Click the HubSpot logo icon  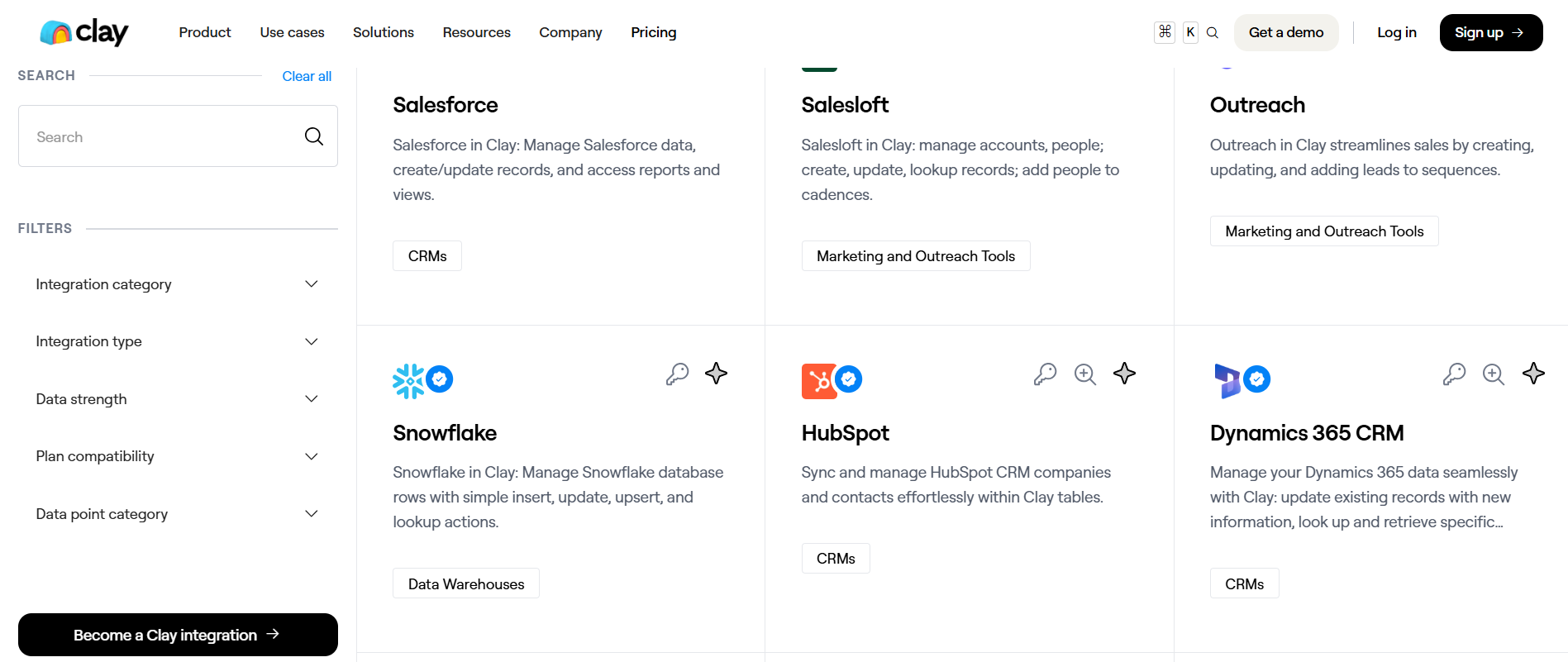(x=818, y=381)
